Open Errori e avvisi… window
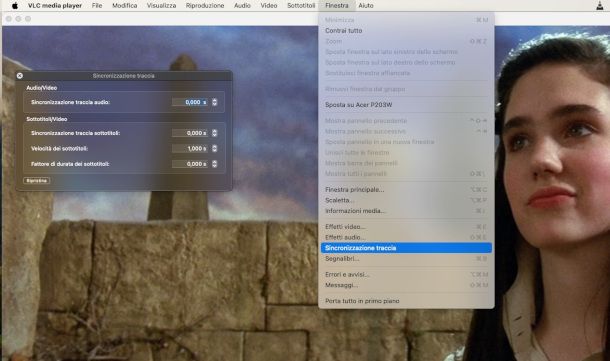The height and width of the screenshot is (361, 610). click(x=406, y=274)
